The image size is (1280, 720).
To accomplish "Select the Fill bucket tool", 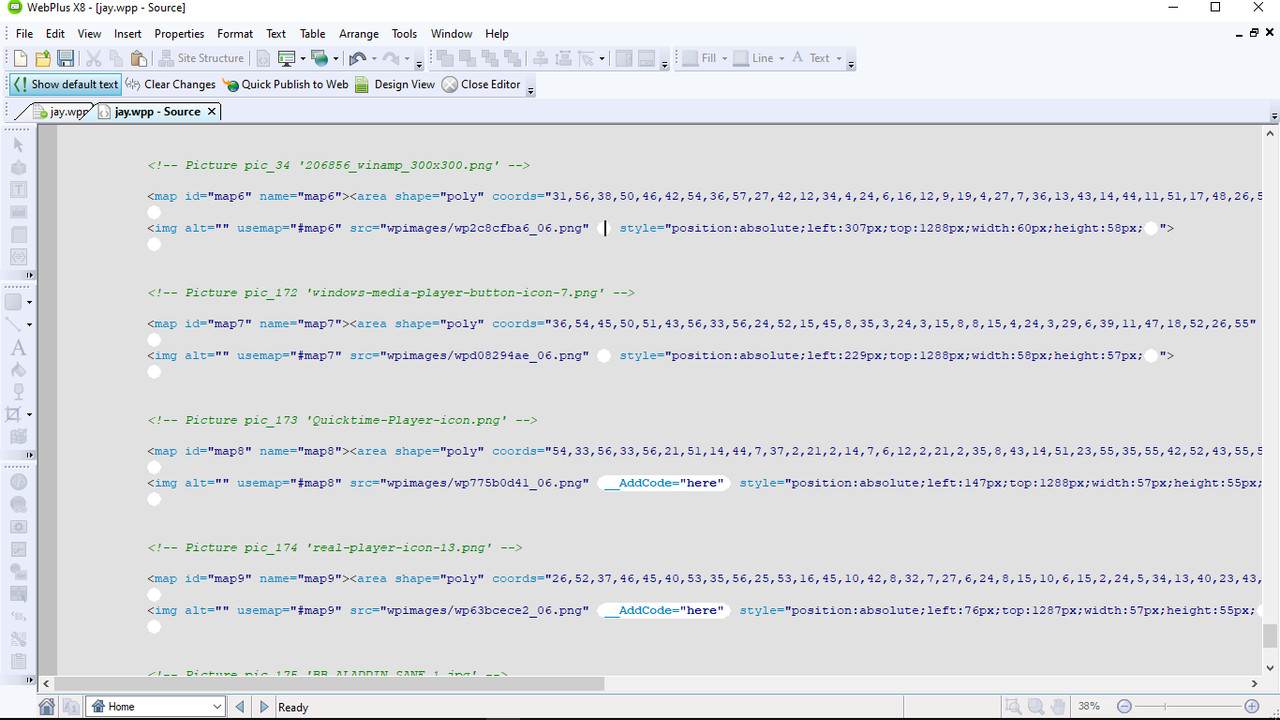I will tap(18, 370).
